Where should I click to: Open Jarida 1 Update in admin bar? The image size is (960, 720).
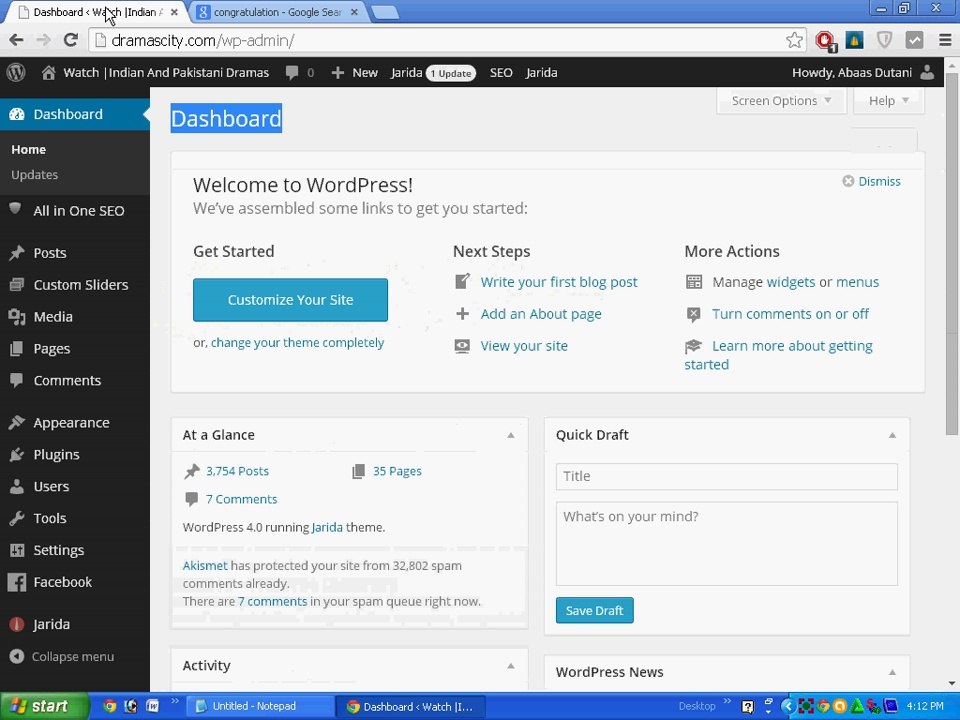click(x=433, y=72)
